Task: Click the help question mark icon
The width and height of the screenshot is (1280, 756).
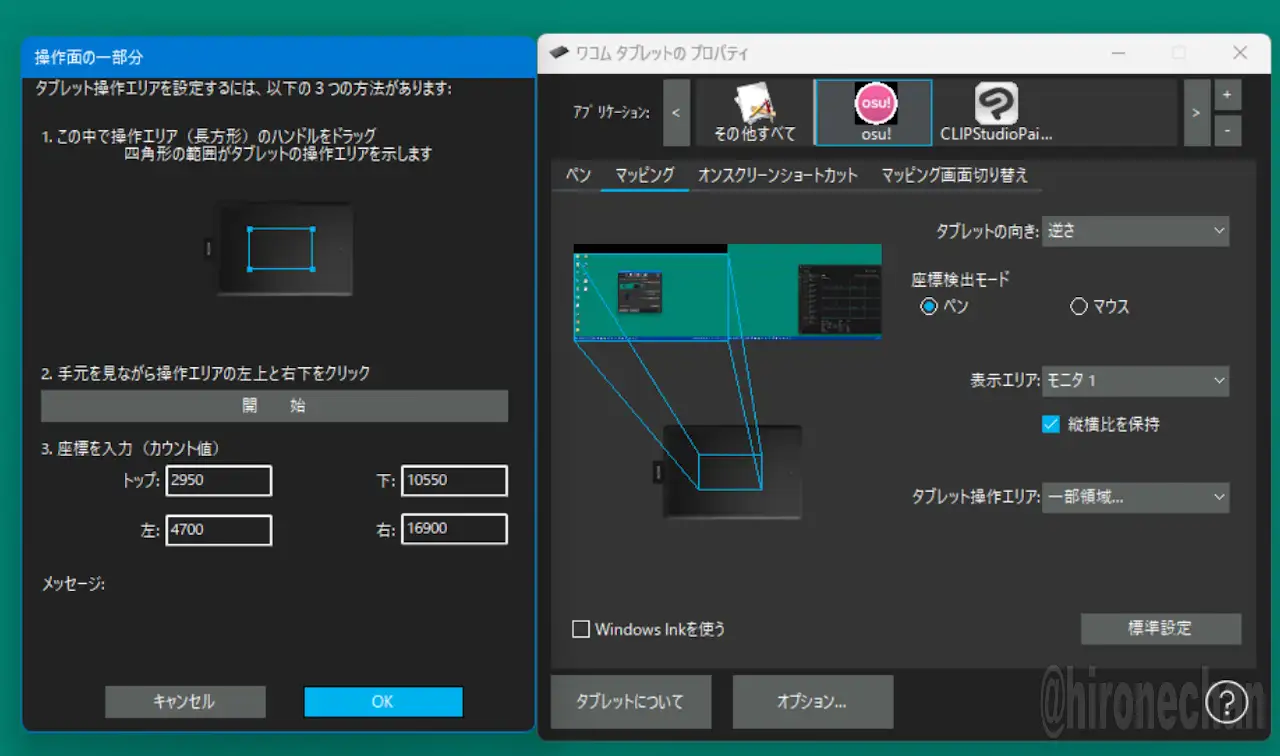Action: [1226, 702]
